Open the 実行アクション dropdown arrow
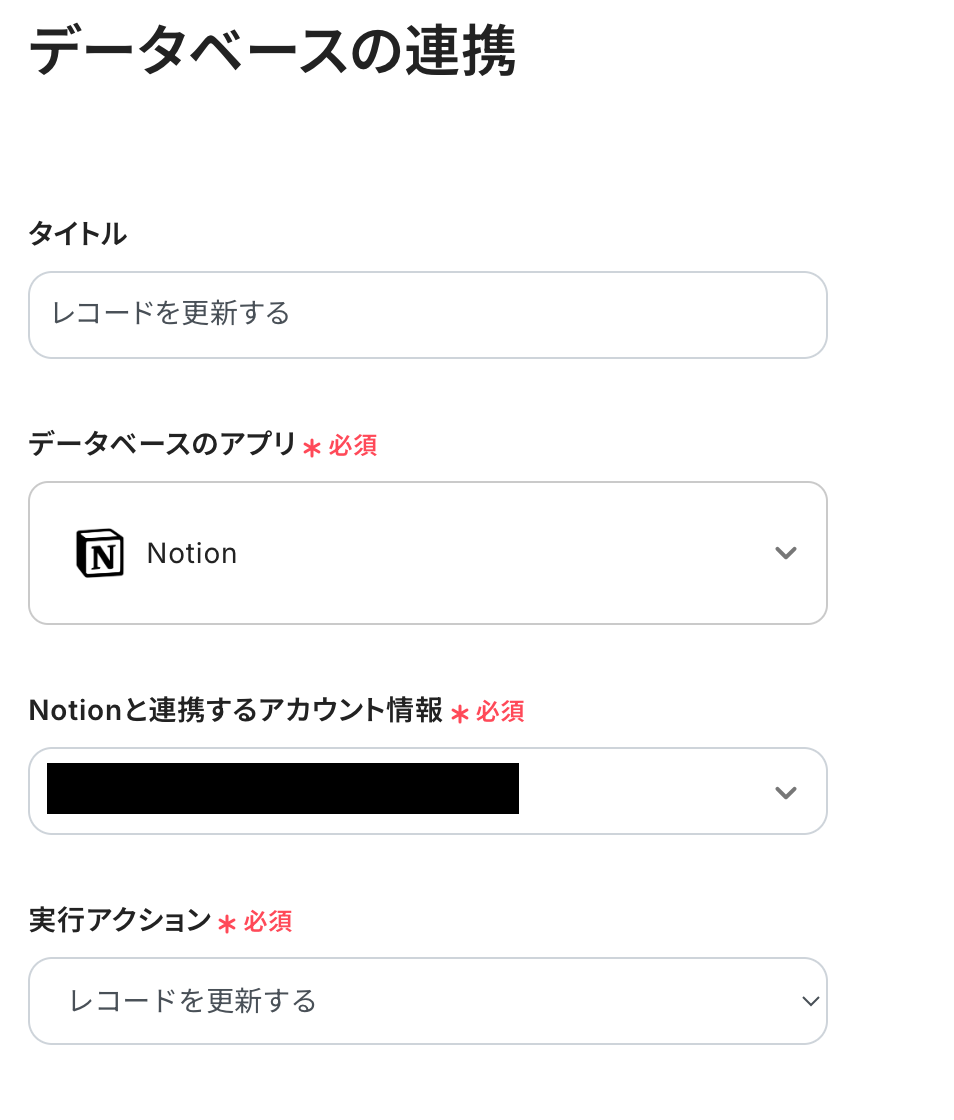The height and width of the screenshot is (1120, 954). (810, 1001)
